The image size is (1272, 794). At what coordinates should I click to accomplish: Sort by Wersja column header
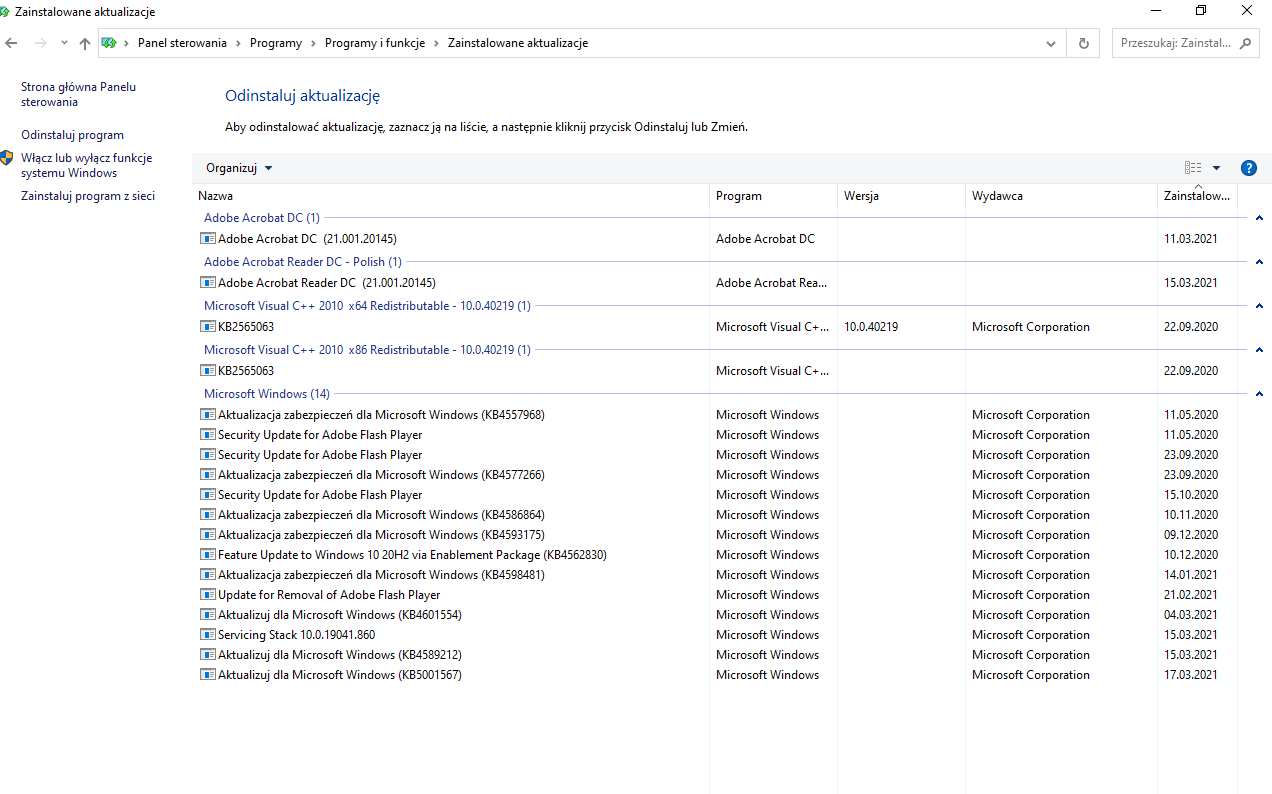coord(902,196)
